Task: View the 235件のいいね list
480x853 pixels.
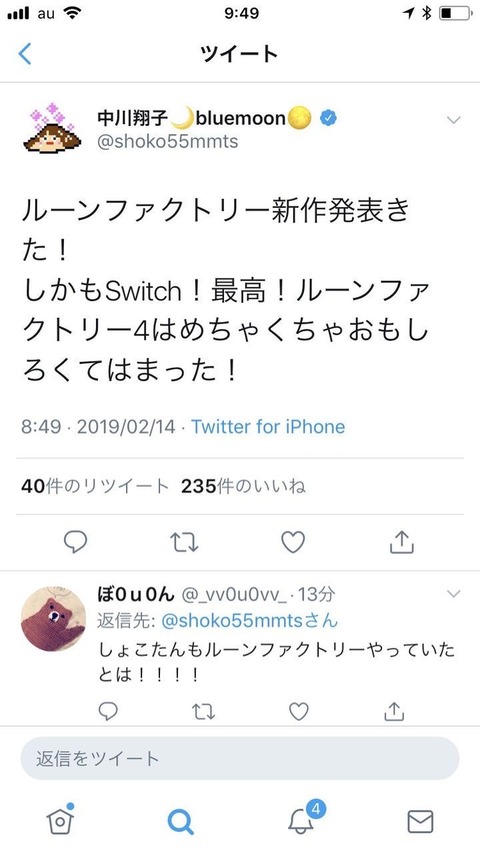Action: click(243, 486)
